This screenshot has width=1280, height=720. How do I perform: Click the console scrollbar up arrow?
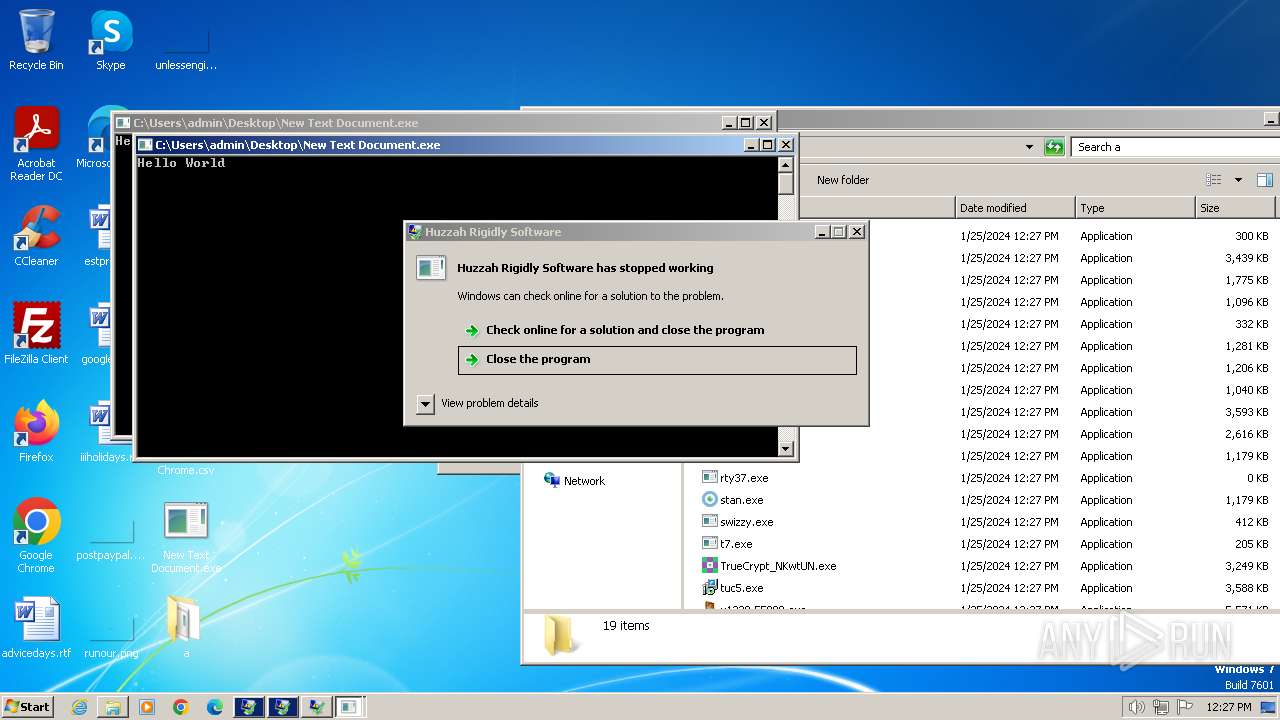pos(786,165)
